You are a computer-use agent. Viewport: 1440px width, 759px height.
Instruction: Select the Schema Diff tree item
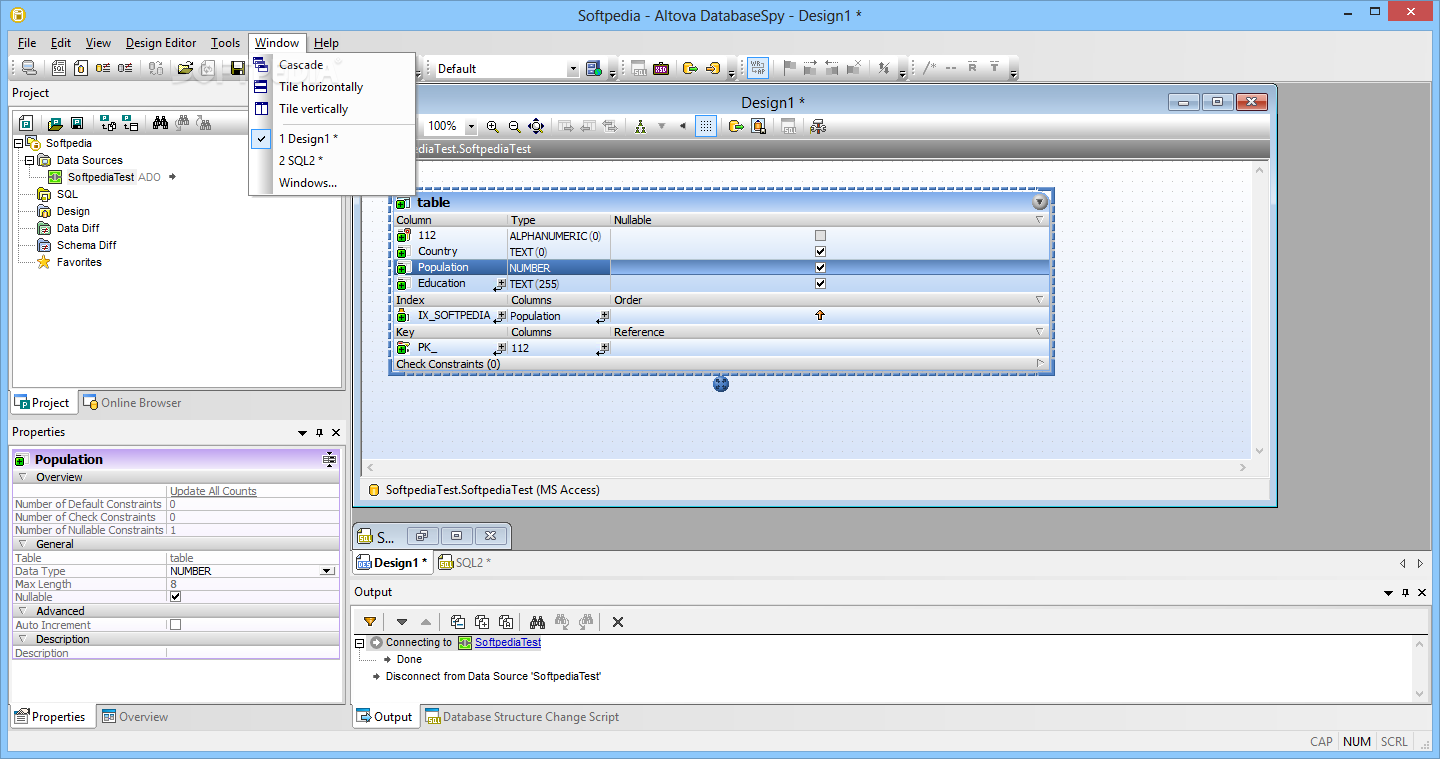point(86,245)
